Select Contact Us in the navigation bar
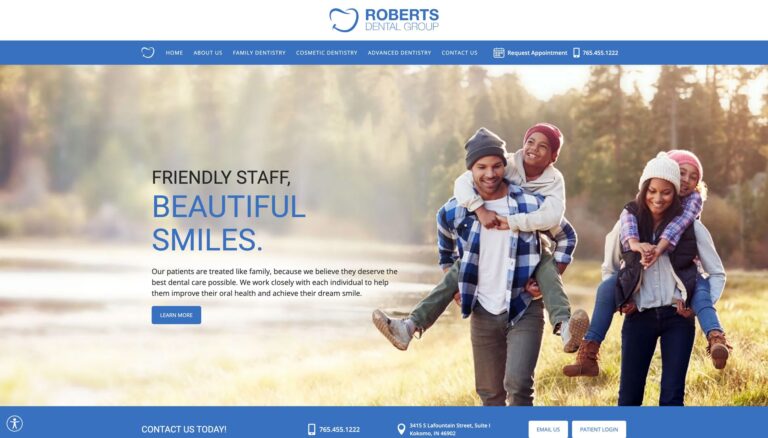This screenshot has width=768, height=438. (x=459, y=53)
